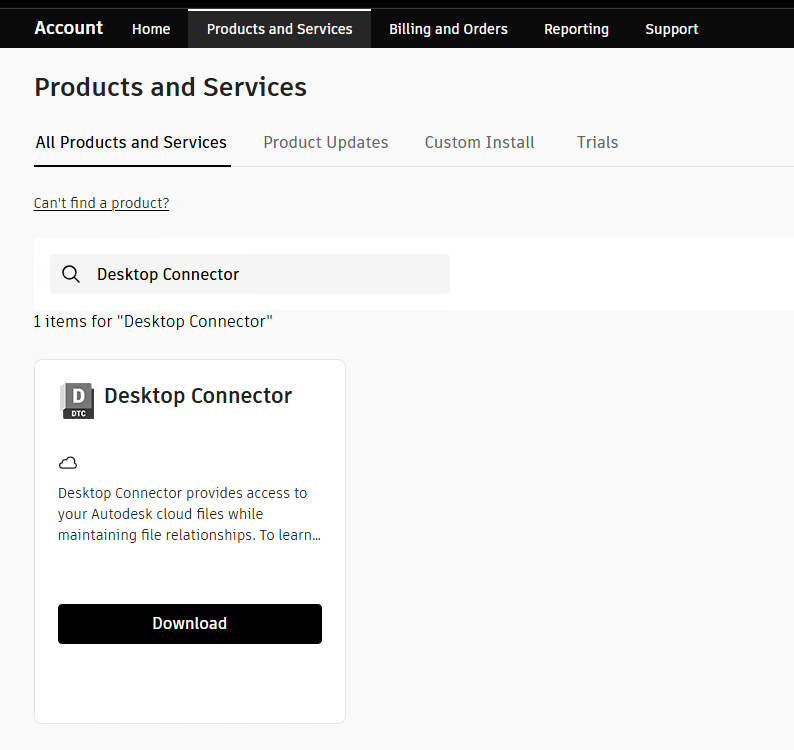Open the Custom Install tab
This screenshot has height=750, width=794.
[479, 142]
